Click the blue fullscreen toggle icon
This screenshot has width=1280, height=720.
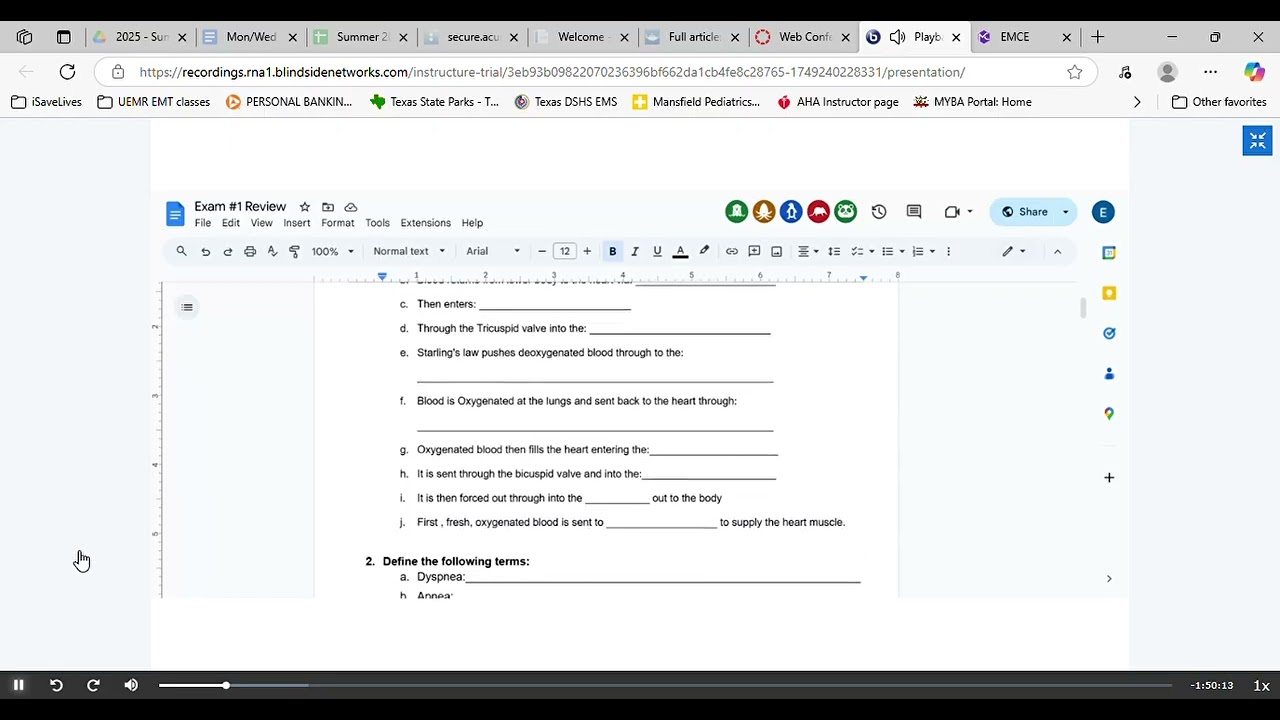(x=1257, y=141)
